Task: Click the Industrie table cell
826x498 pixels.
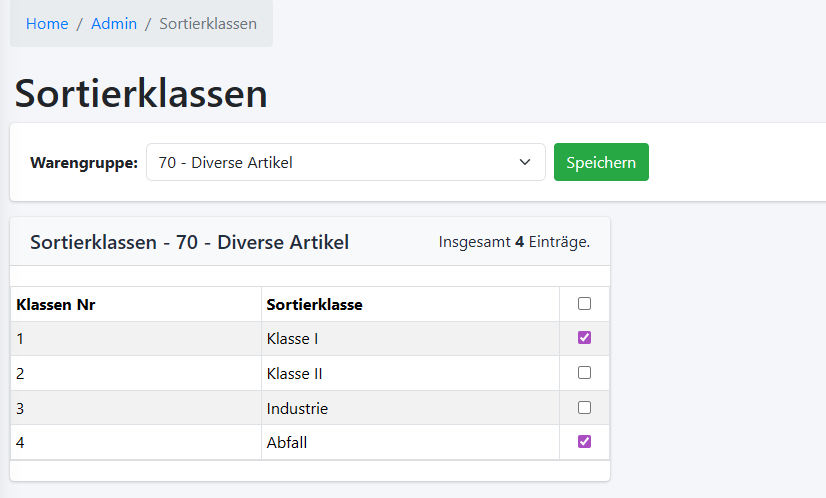Action: tap(297, 409)
